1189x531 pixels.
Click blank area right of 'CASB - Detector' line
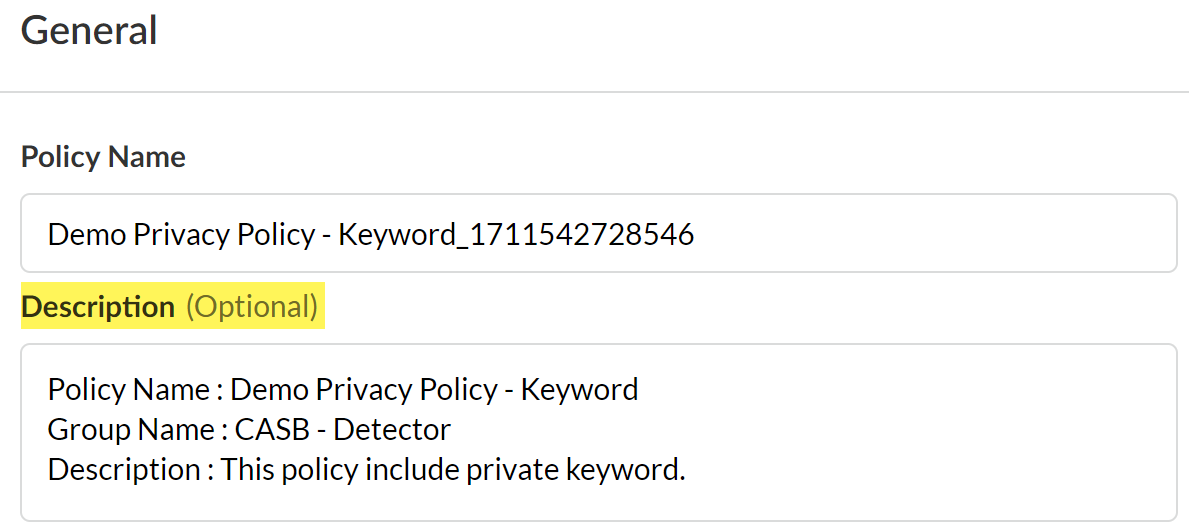pos(800,429)
